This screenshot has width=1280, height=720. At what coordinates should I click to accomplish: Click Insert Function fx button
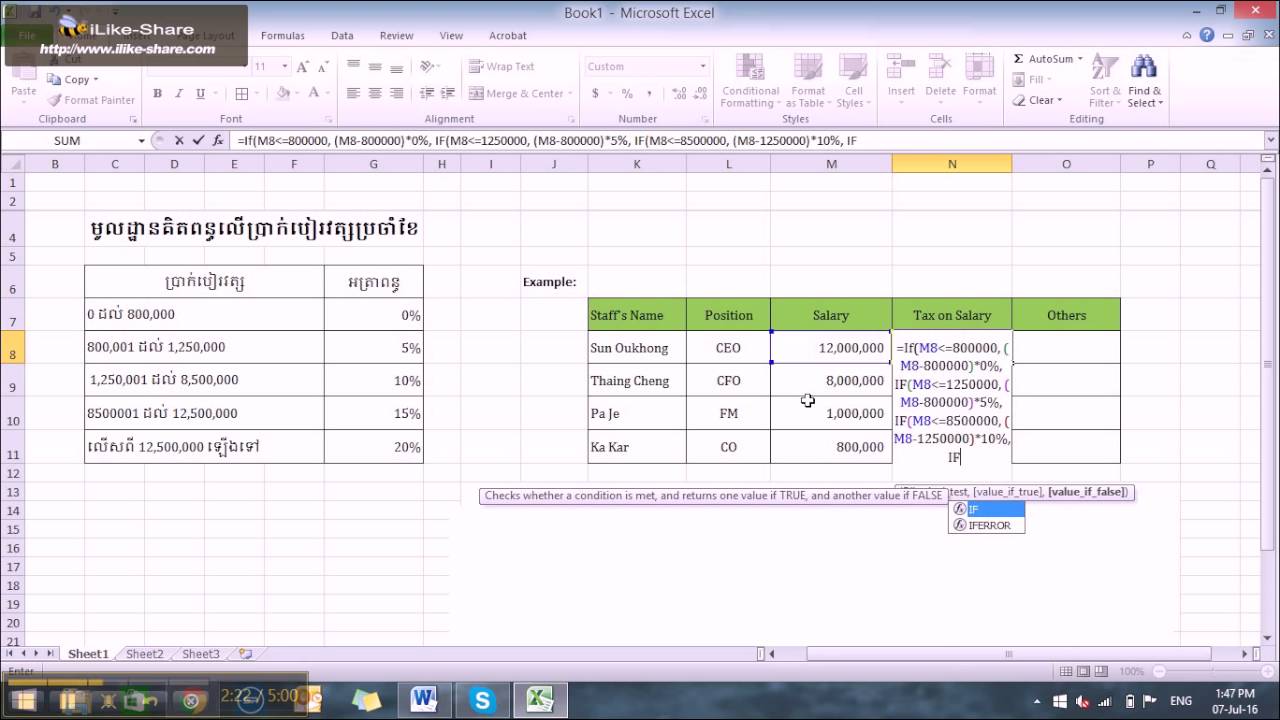(x=218, y=141)
